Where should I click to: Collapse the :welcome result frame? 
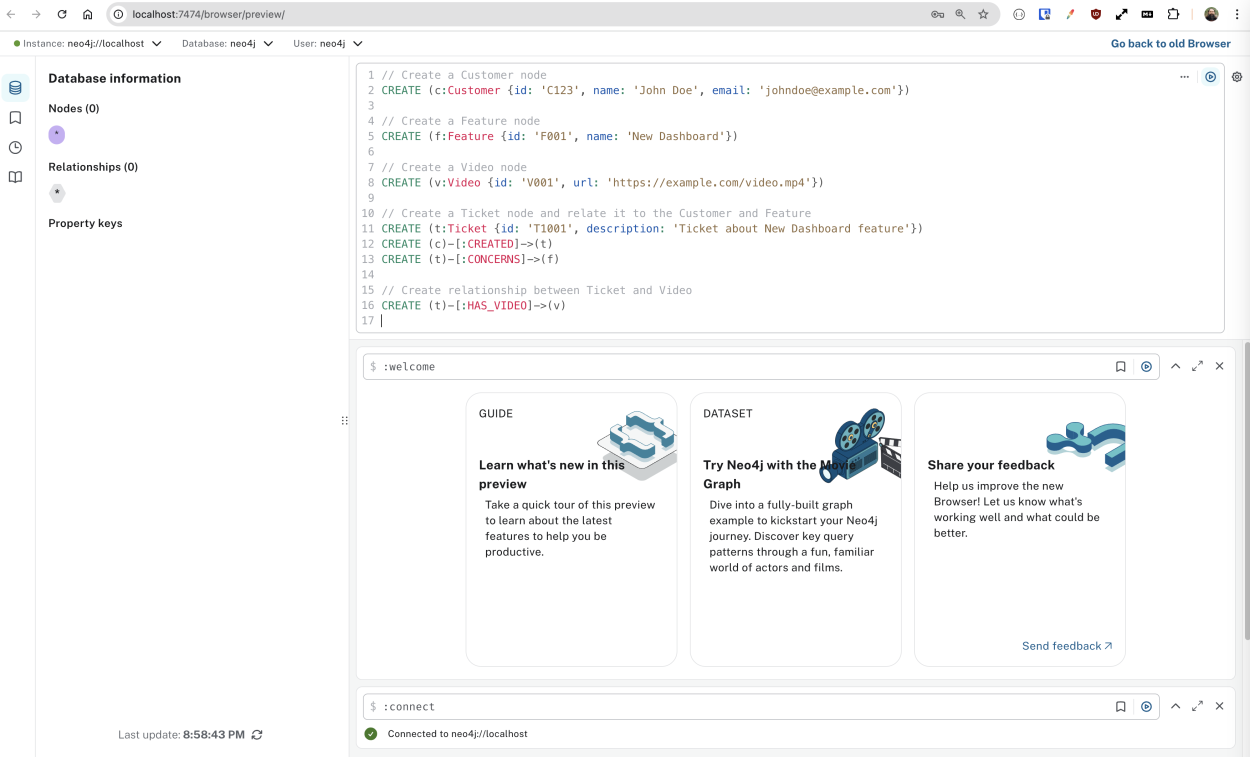pyautogui.click(x=1175, y=366)
